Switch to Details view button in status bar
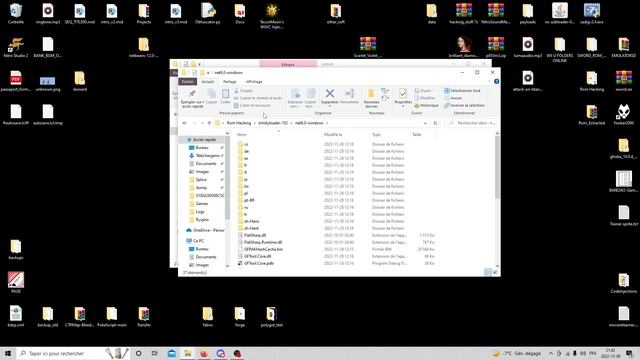 (488, 272)
